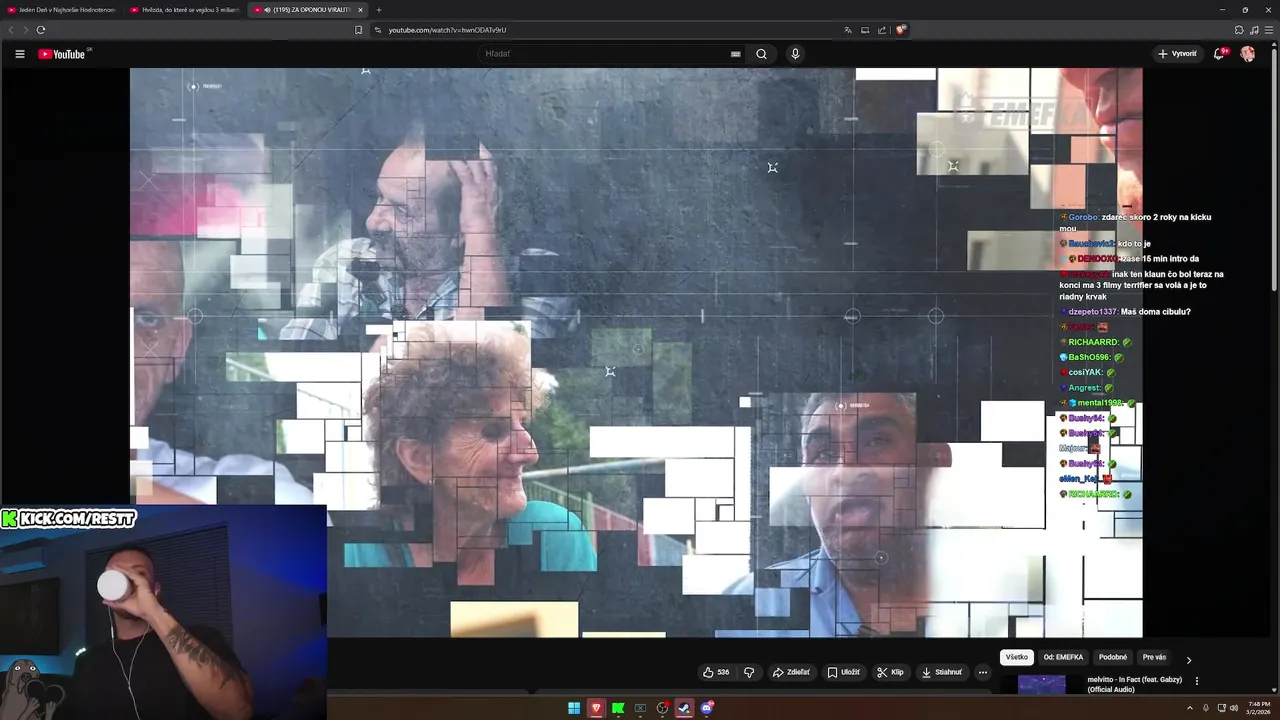Click the youtube.com address bar URL
Viewport: 1280px width, 720px height.
click(447, 30)
